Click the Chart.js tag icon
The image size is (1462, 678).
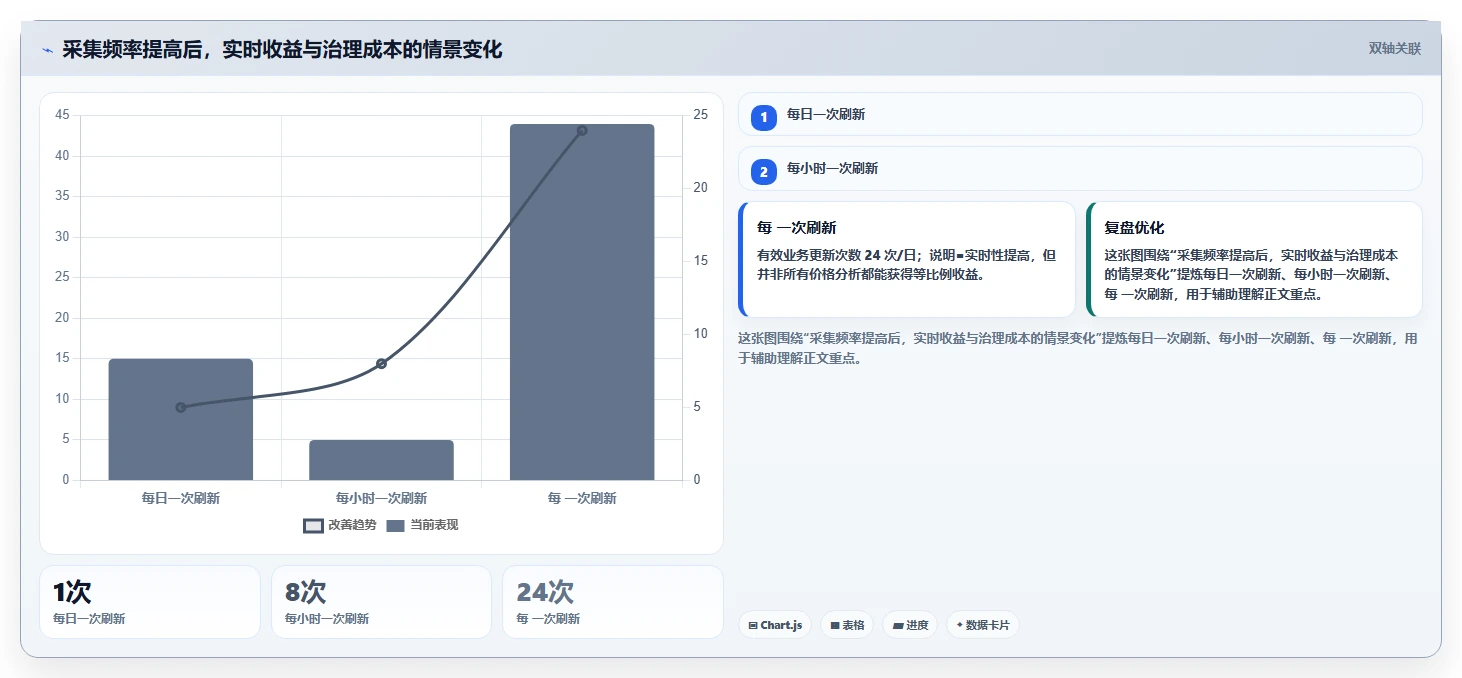[752, 626]
